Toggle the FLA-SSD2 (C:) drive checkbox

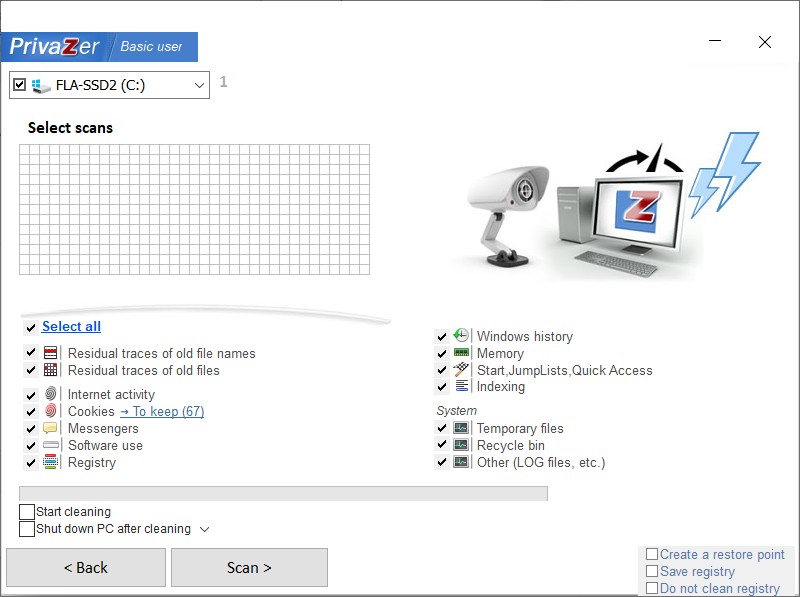pos(19,85)
